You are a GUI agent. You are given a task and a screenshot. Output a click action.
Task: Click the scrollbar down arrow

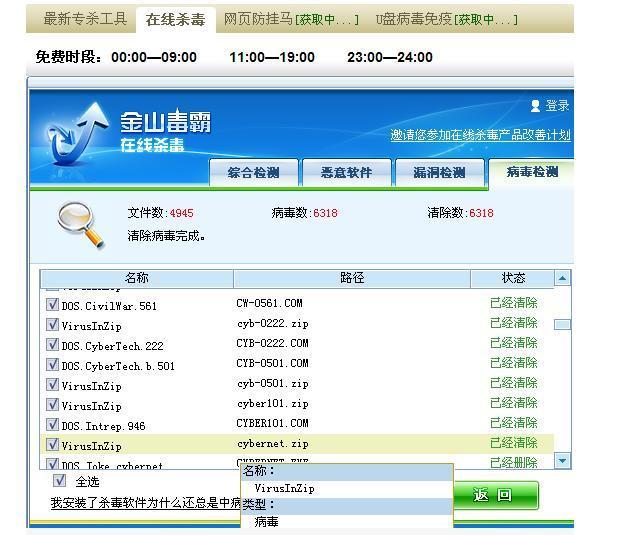pyautogui.click(x=562, y=461)
